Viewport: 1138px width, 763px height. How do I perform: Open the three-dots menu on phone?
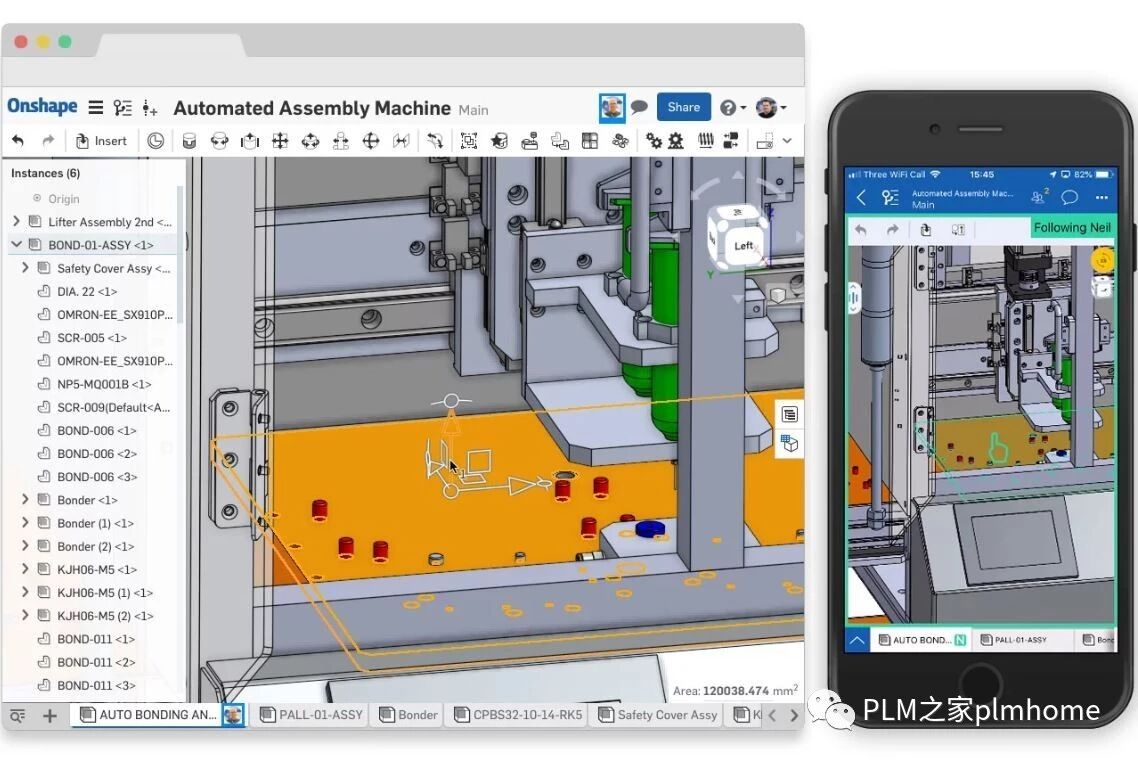(x=1102, y=197)
